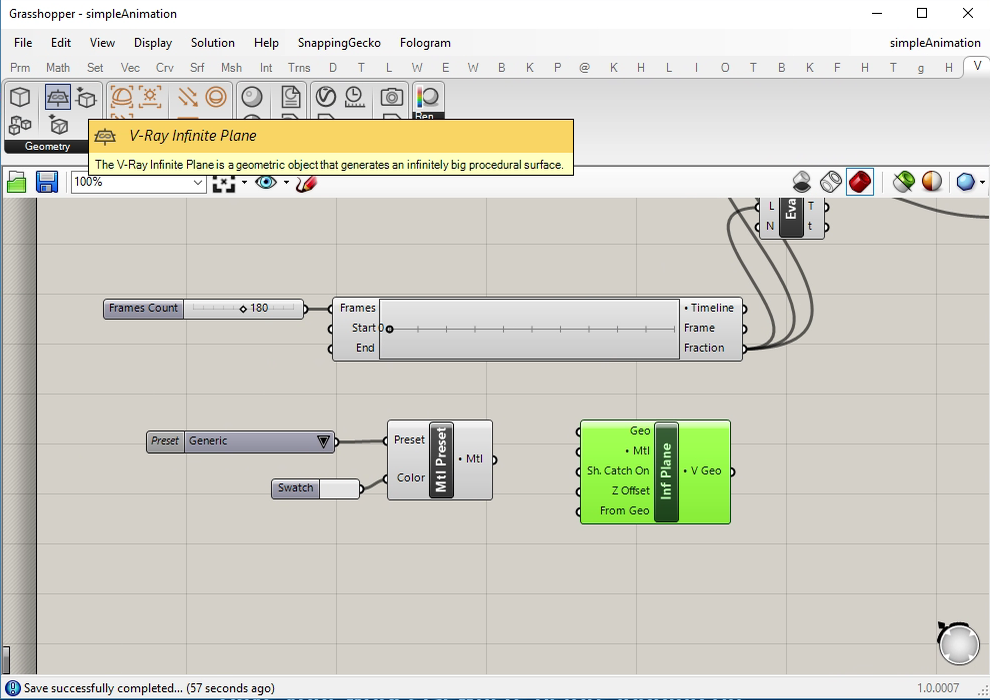Expand the preview mesh quality dropdown arrow
Screen dimensions: 990x700
pyautogui.click(x=982, y=182)
